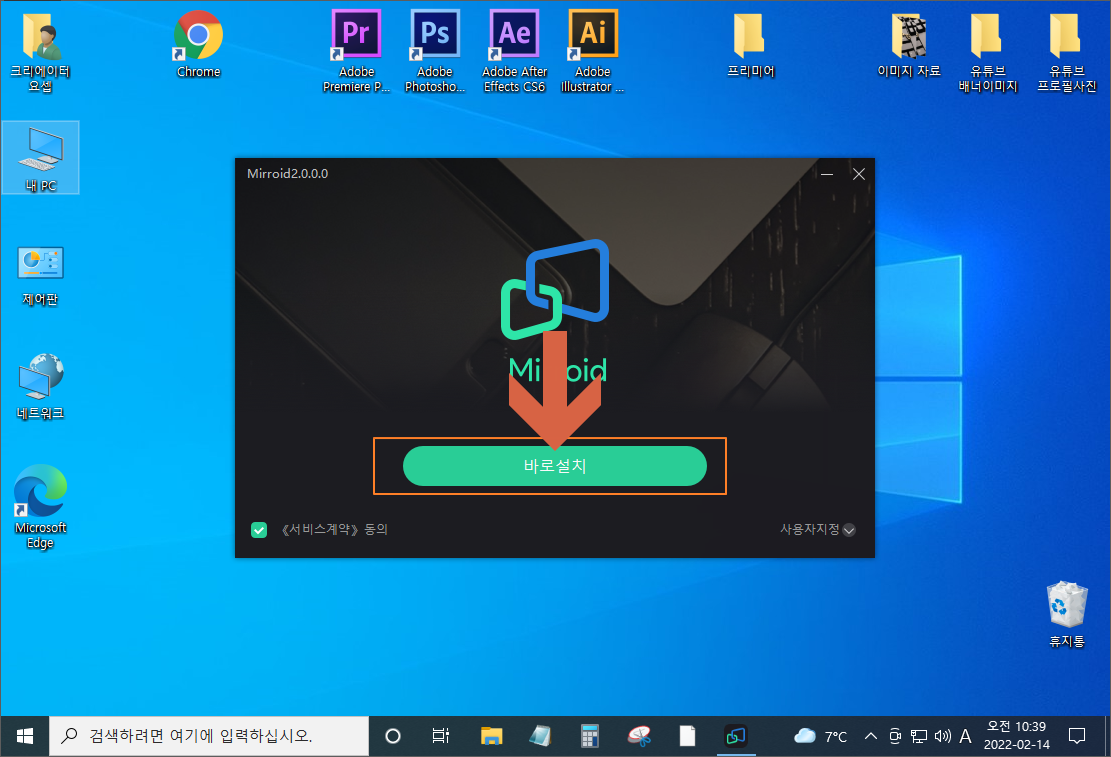
Task: Select the Microsoft Edge desktop shortcut
Action: point(40,507)
